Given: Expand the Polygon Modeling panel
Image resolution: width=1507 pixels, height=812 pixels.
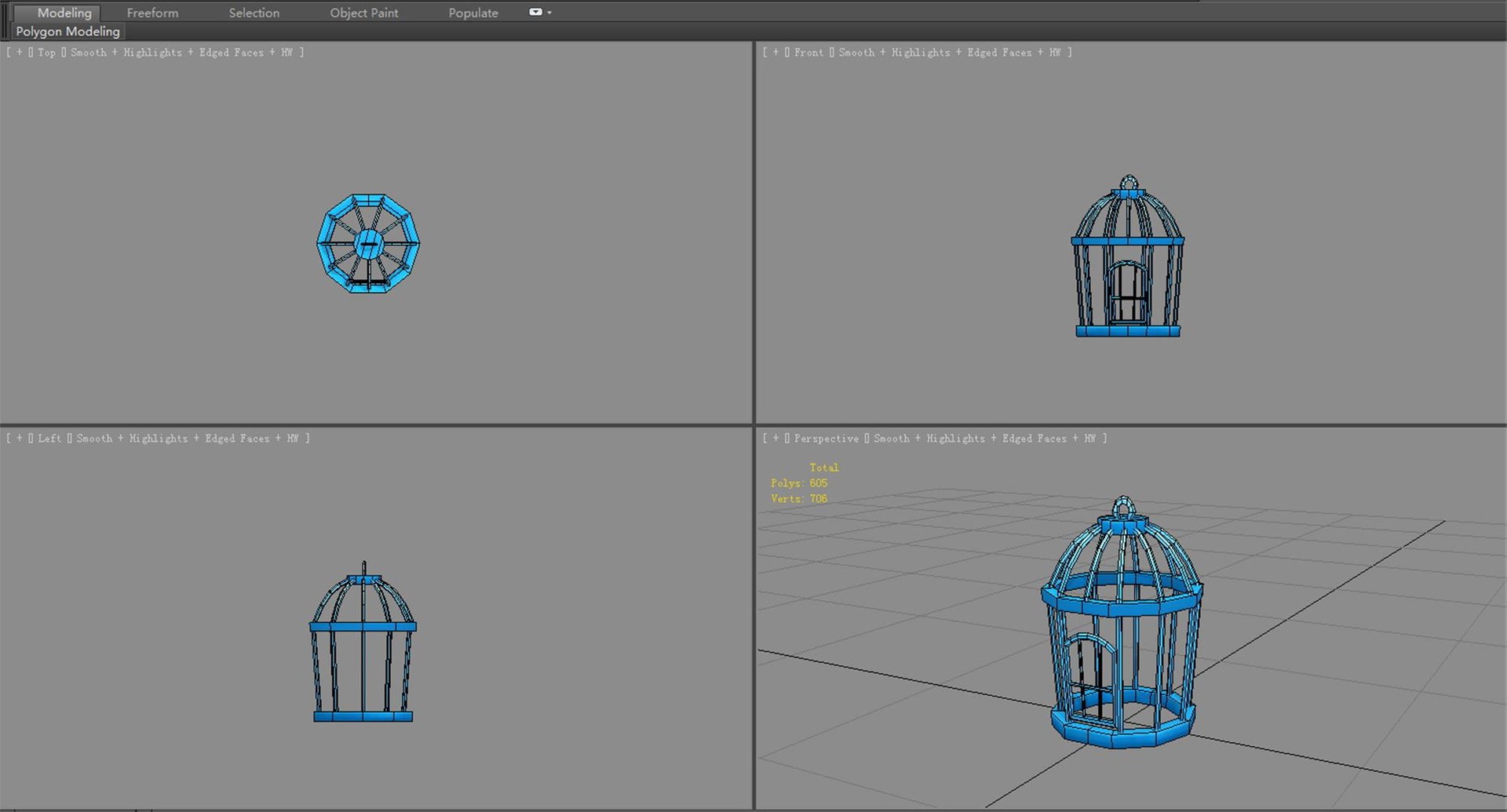Looking at the screenshot, I should 68,31.
